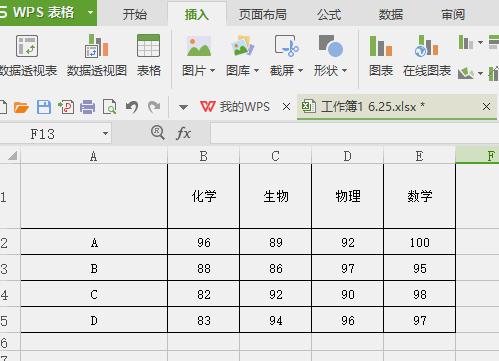Print the workbook using printer icon
499x361 pixels.
88,107
